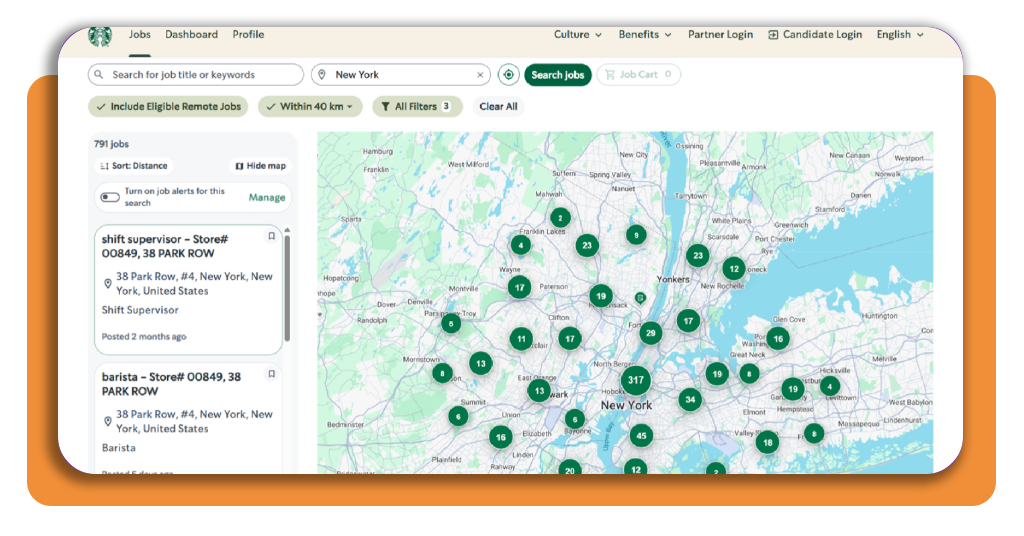
Task: Open the cluster labeled 5 near Parsippany
Action: point(451,324)
